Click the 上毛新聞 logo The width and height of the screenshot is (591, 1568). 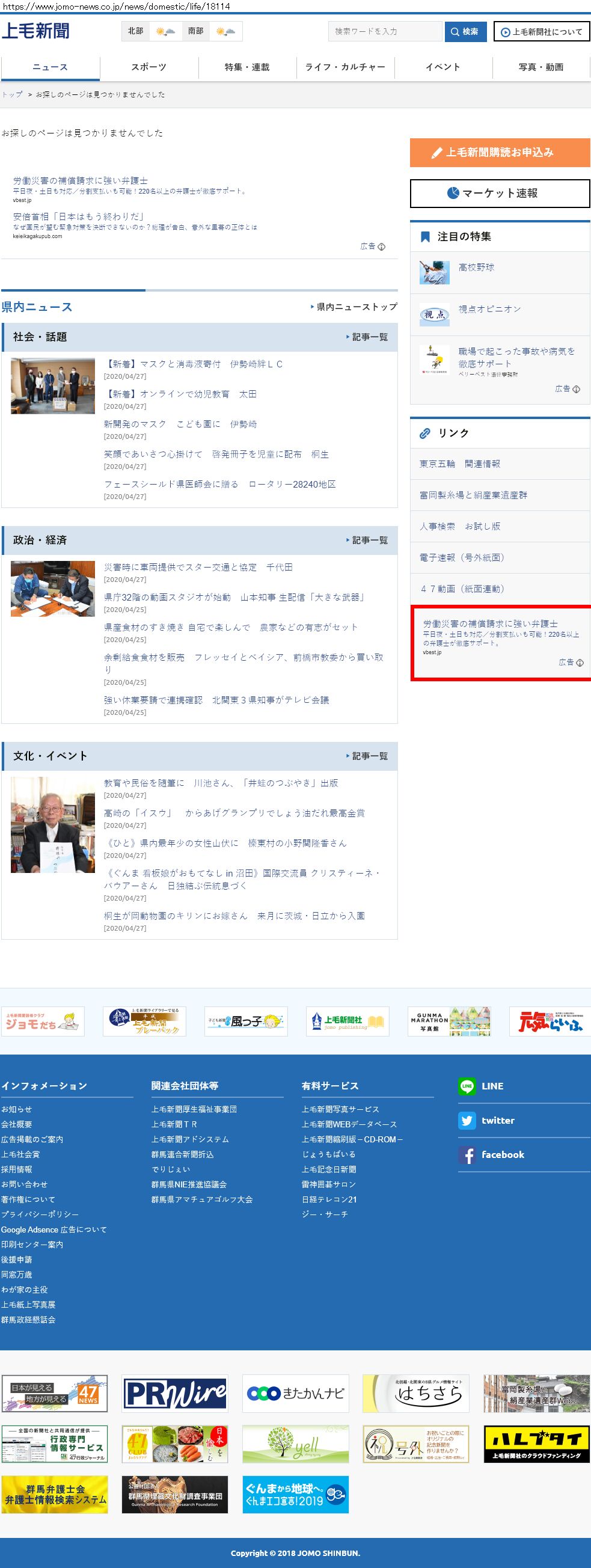36,31
